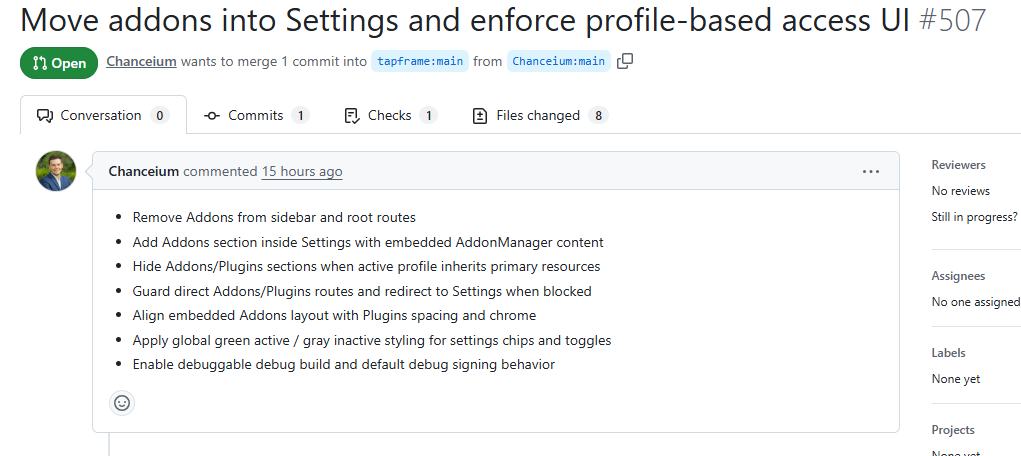Open the Chanceium author link in header
1021x456 pixels.
[141, 61]
